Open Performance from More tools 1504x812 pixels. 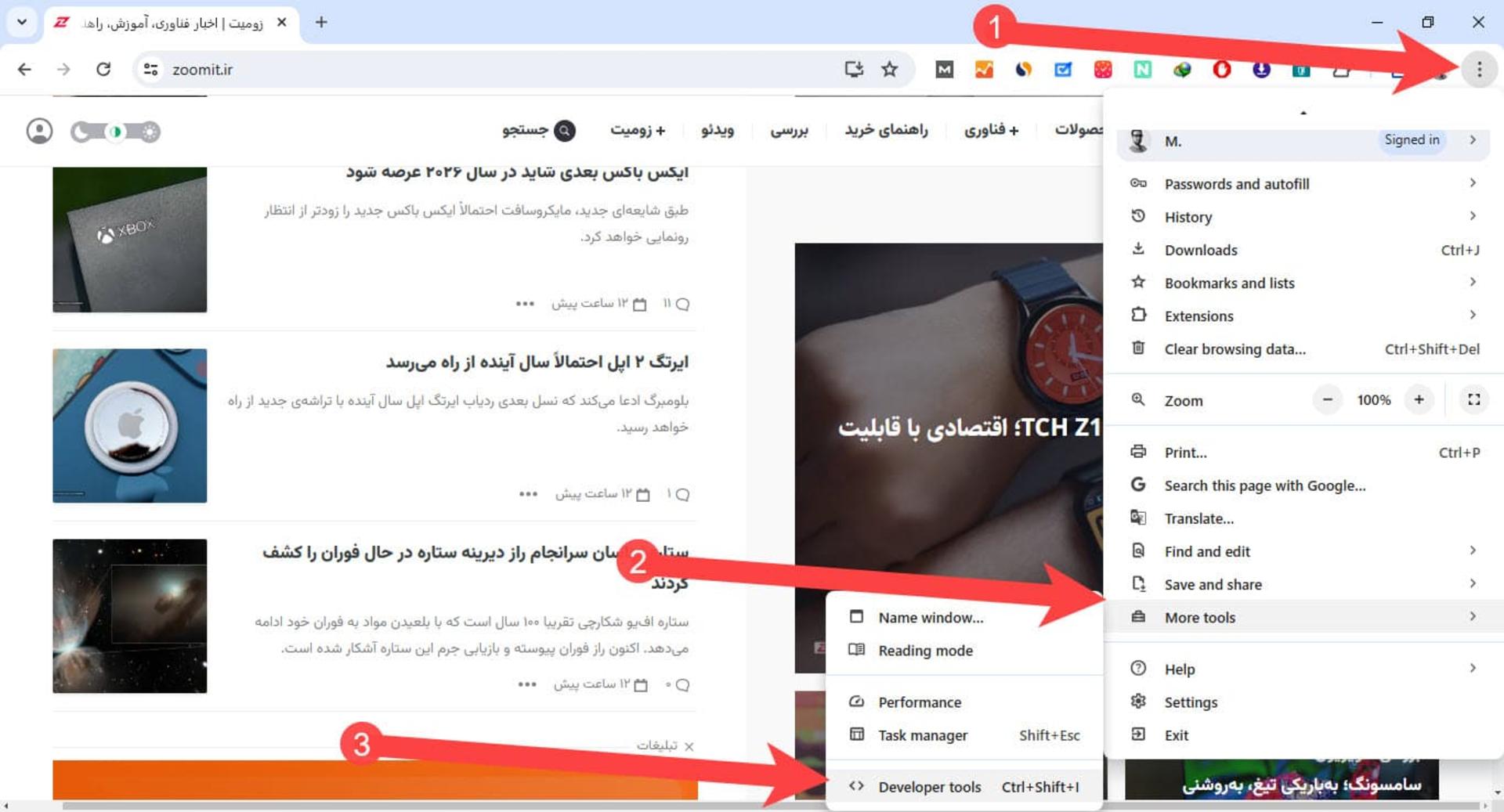(x=963, y=702)
